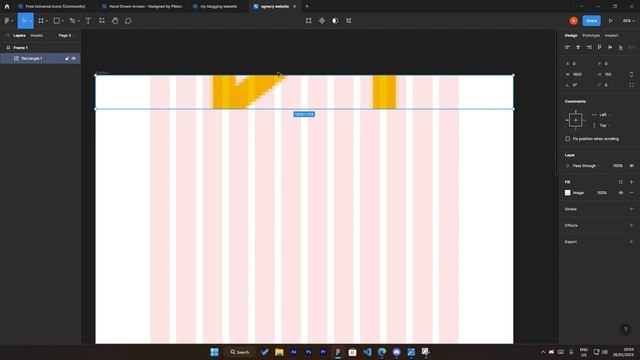
Task: Open horizontal constraint Left dropdown
Action: tap(601, 115)
